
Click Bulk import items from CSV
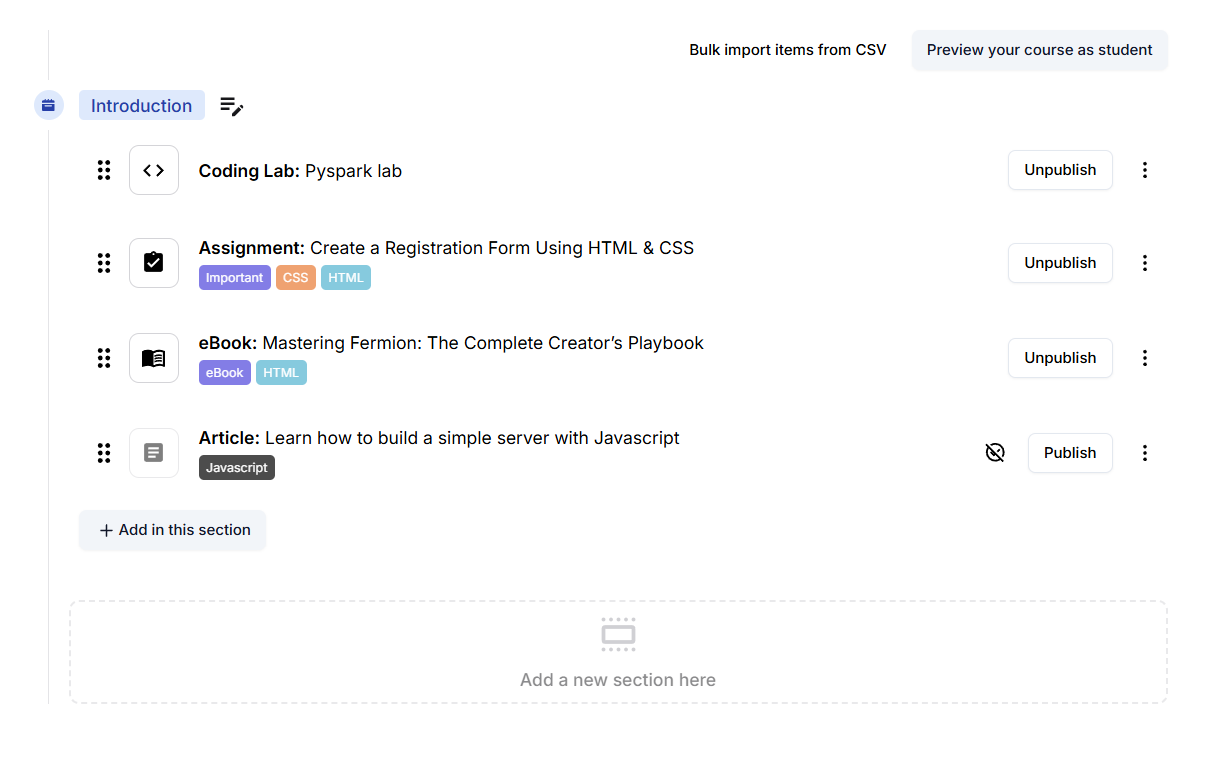coord(787,50)
